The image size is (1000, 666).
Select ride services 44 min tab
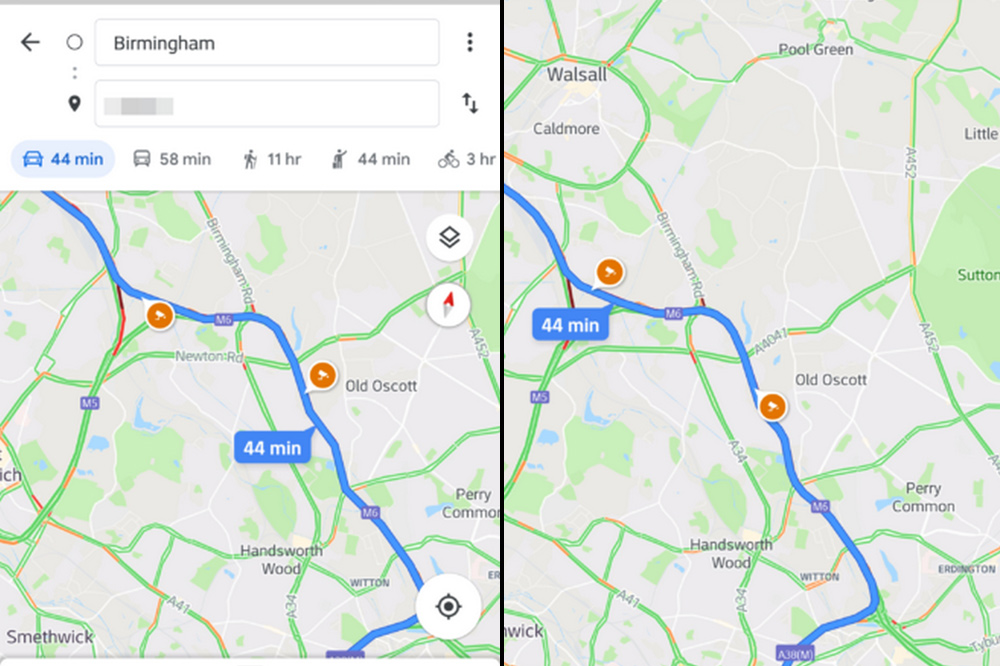point(370,159)
